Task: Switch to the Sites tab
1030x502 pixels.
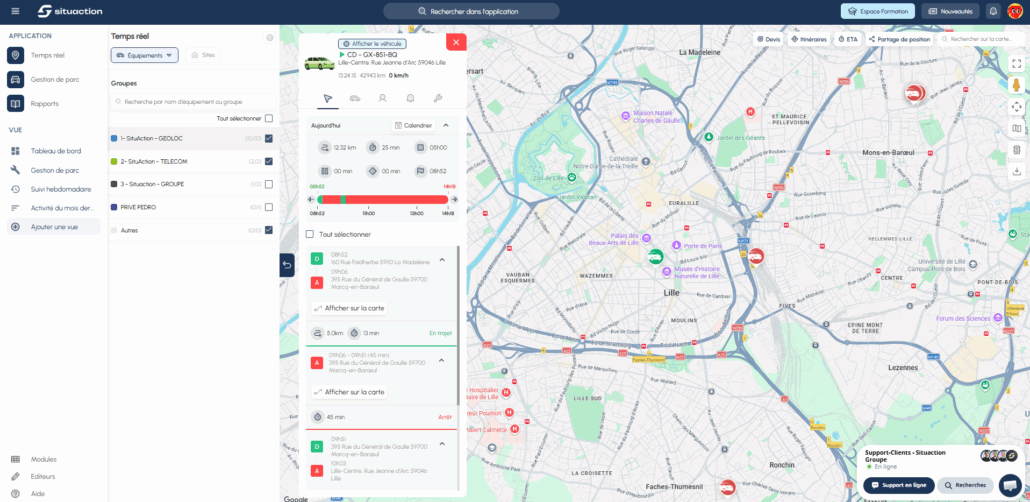Action: coord(203,56)
